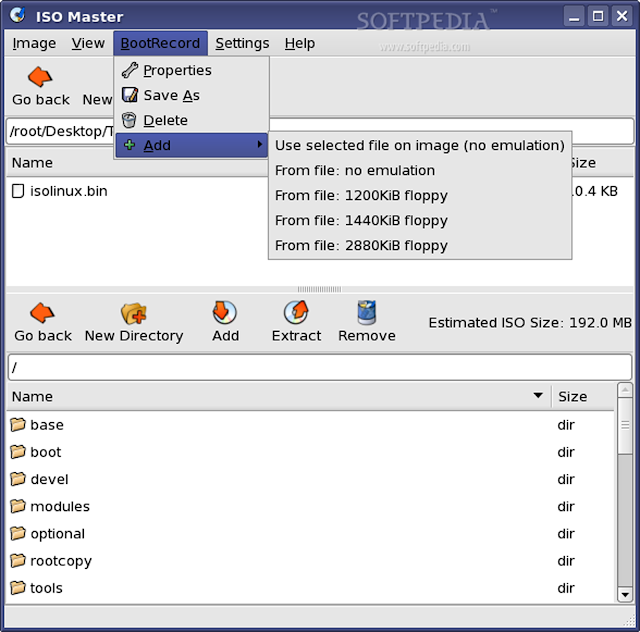640x632 pixels.
Task: Click the Estimated ISO Size: 192.0 MB label
Action: click(x=530, y=323)
